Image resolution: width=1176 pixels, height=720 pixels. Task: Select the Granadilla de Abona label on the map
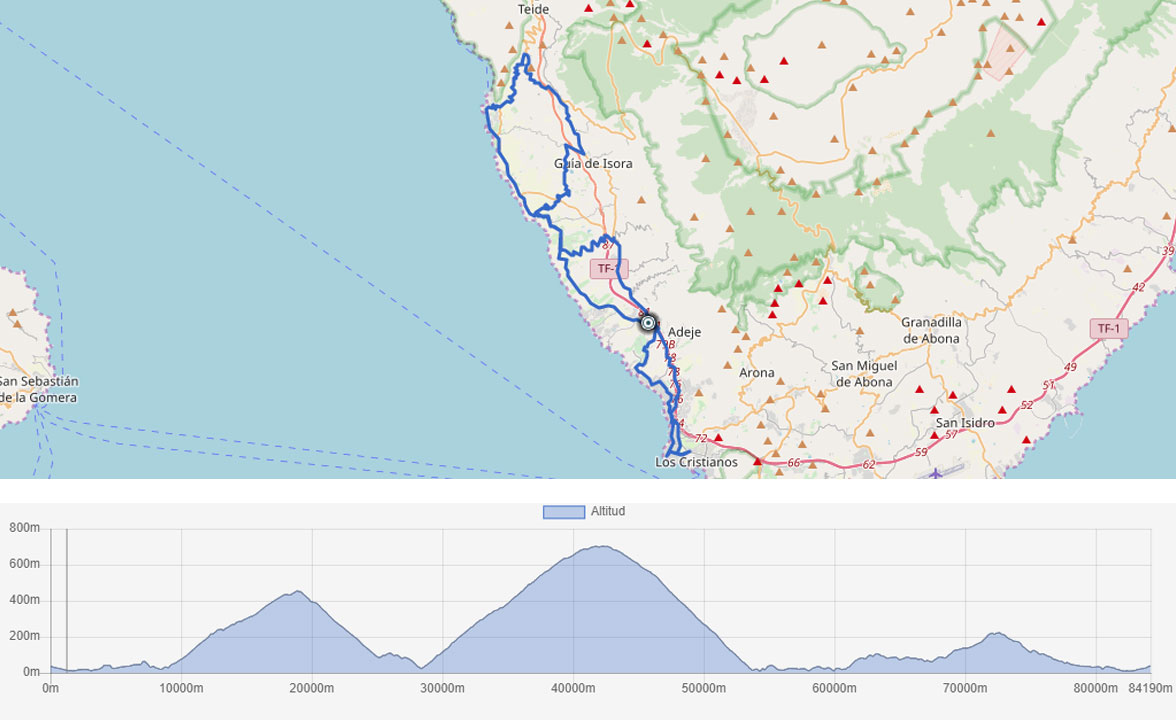[931, 330]
